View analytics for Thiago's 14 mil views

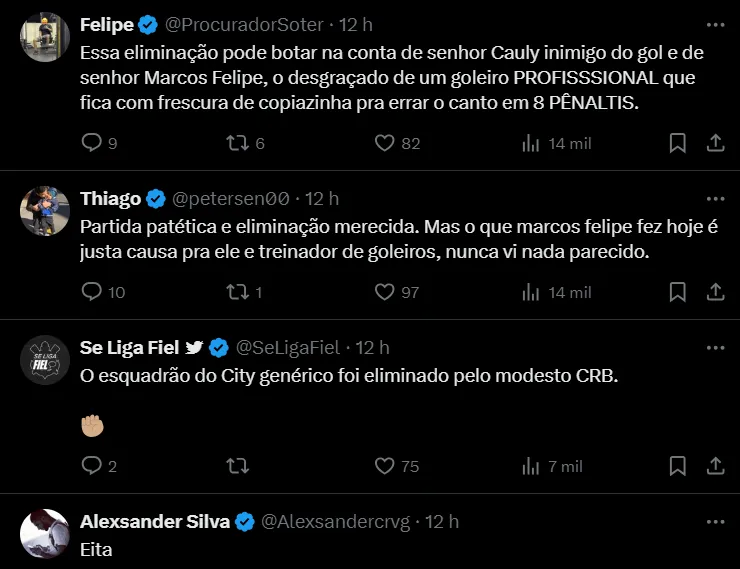coord(557,292)
